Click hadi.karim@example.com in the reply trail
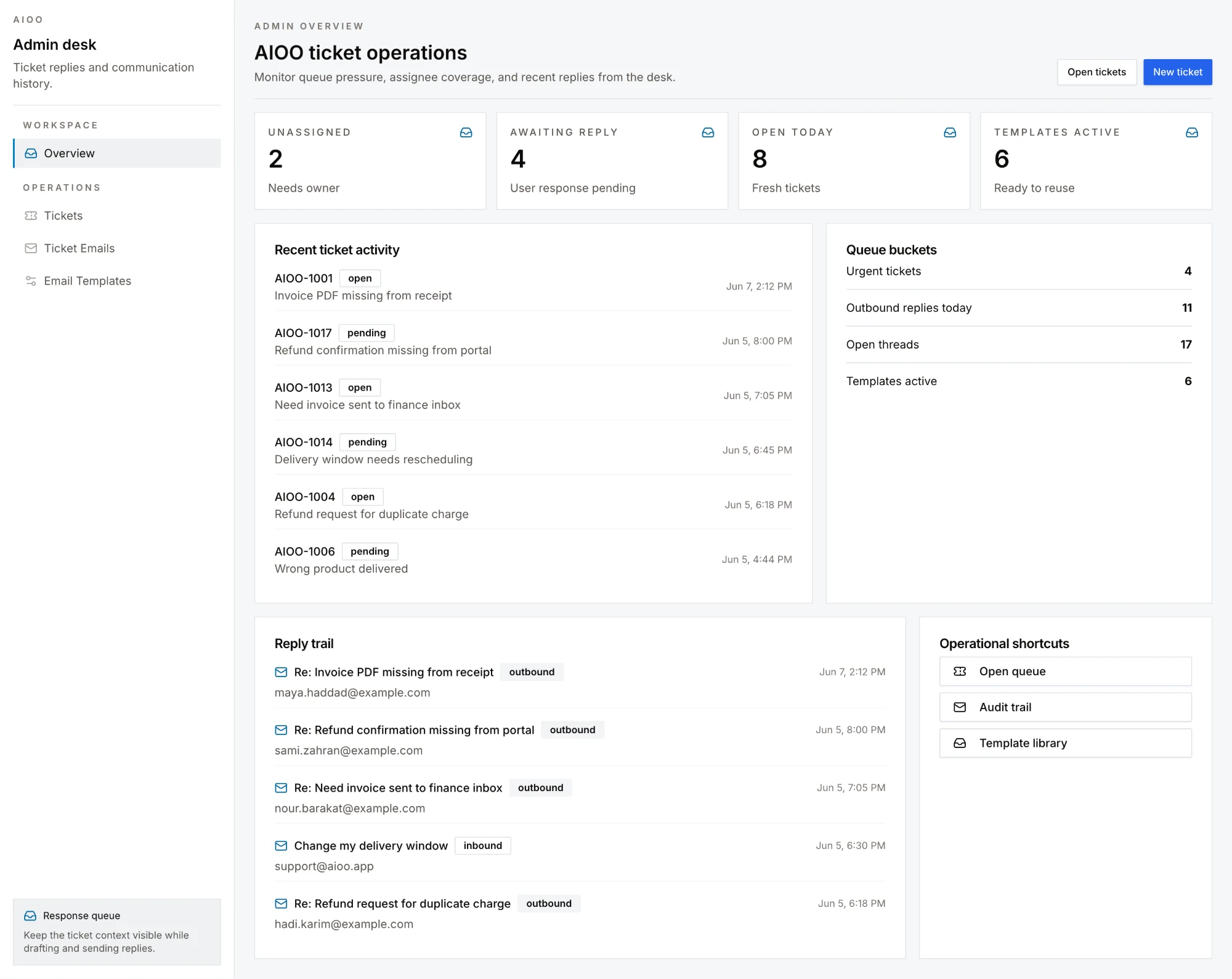Image resolution: width=1232 pixels, height=979 pixels. coord(344,925)
